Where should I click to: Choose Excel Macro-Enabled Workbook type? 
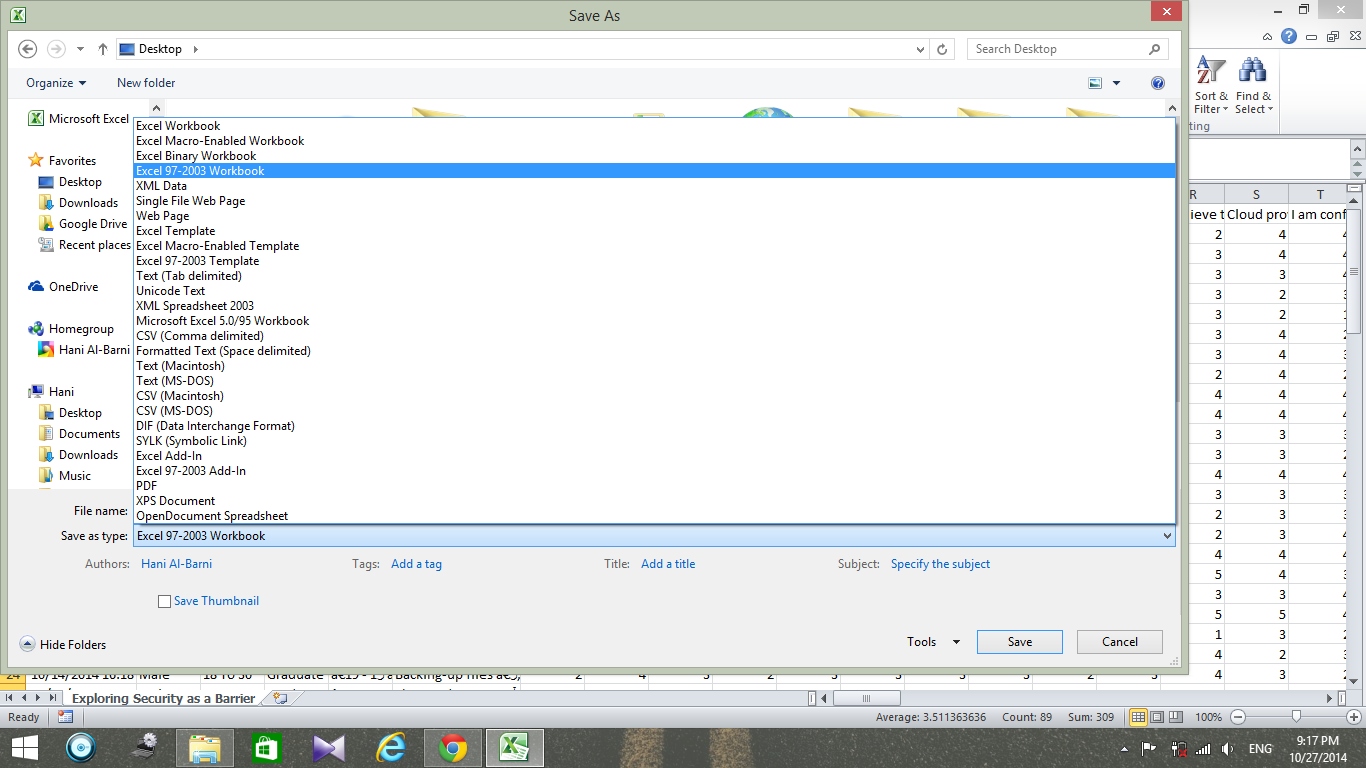[654, 141]
